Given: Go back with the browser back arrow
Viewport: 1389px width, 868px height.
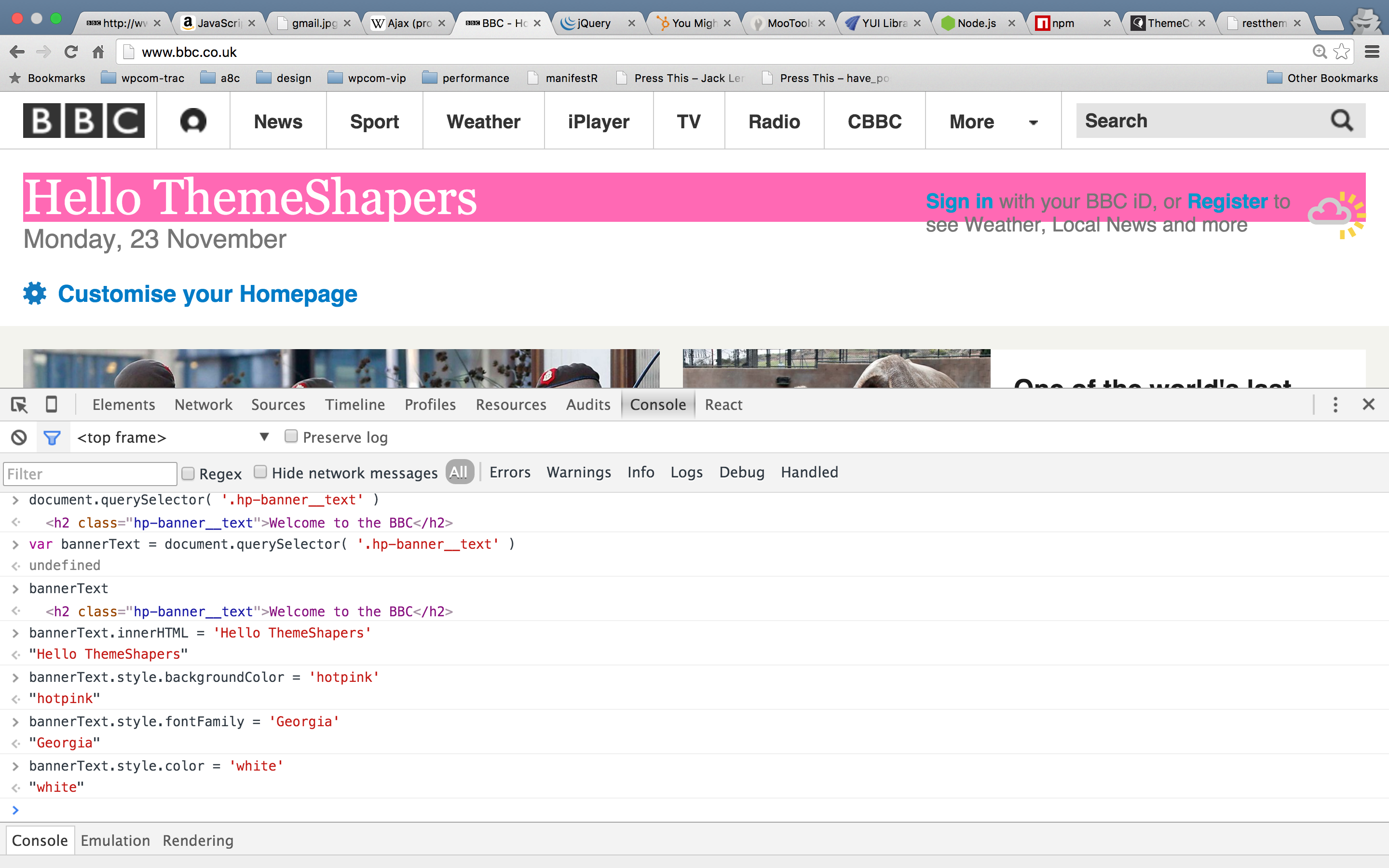Looking at the screenshot, I should click(17, 52).
